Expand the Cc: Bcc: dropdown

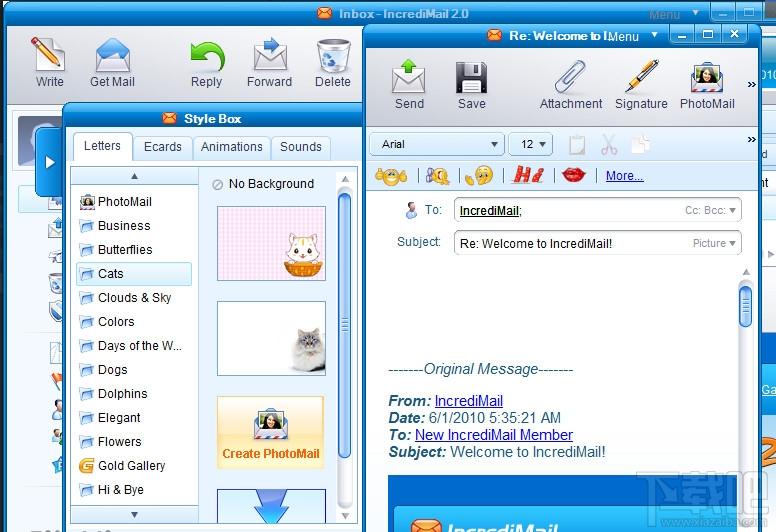(710, 210)
